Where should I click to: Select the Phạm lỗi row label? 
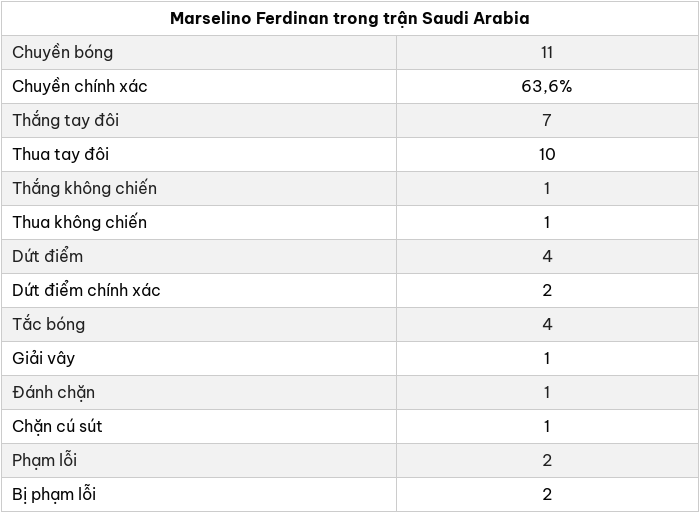tap(45, 460)
